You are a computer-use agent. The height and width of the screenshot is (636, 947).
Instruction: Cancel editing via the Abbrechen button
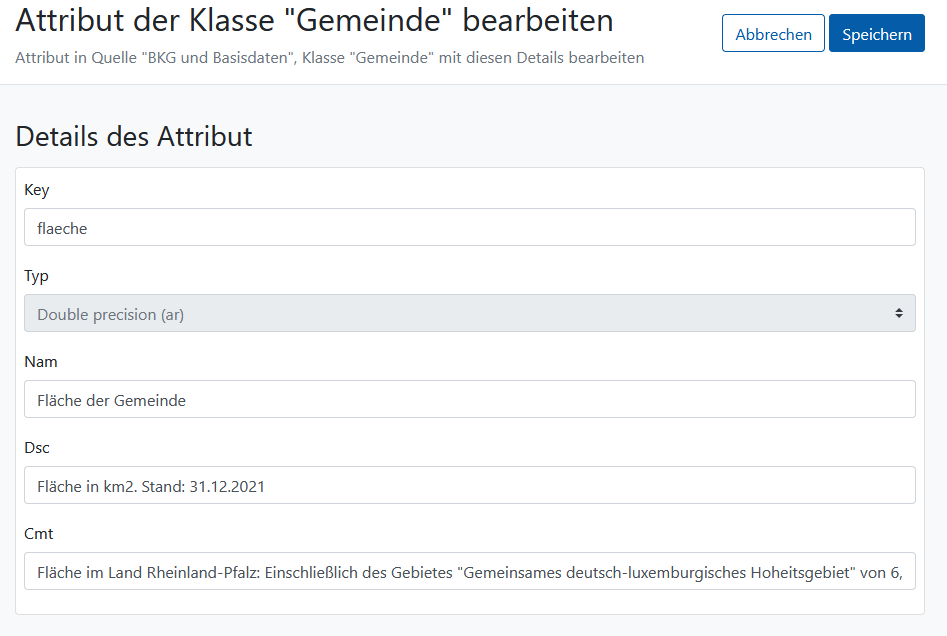773,33
